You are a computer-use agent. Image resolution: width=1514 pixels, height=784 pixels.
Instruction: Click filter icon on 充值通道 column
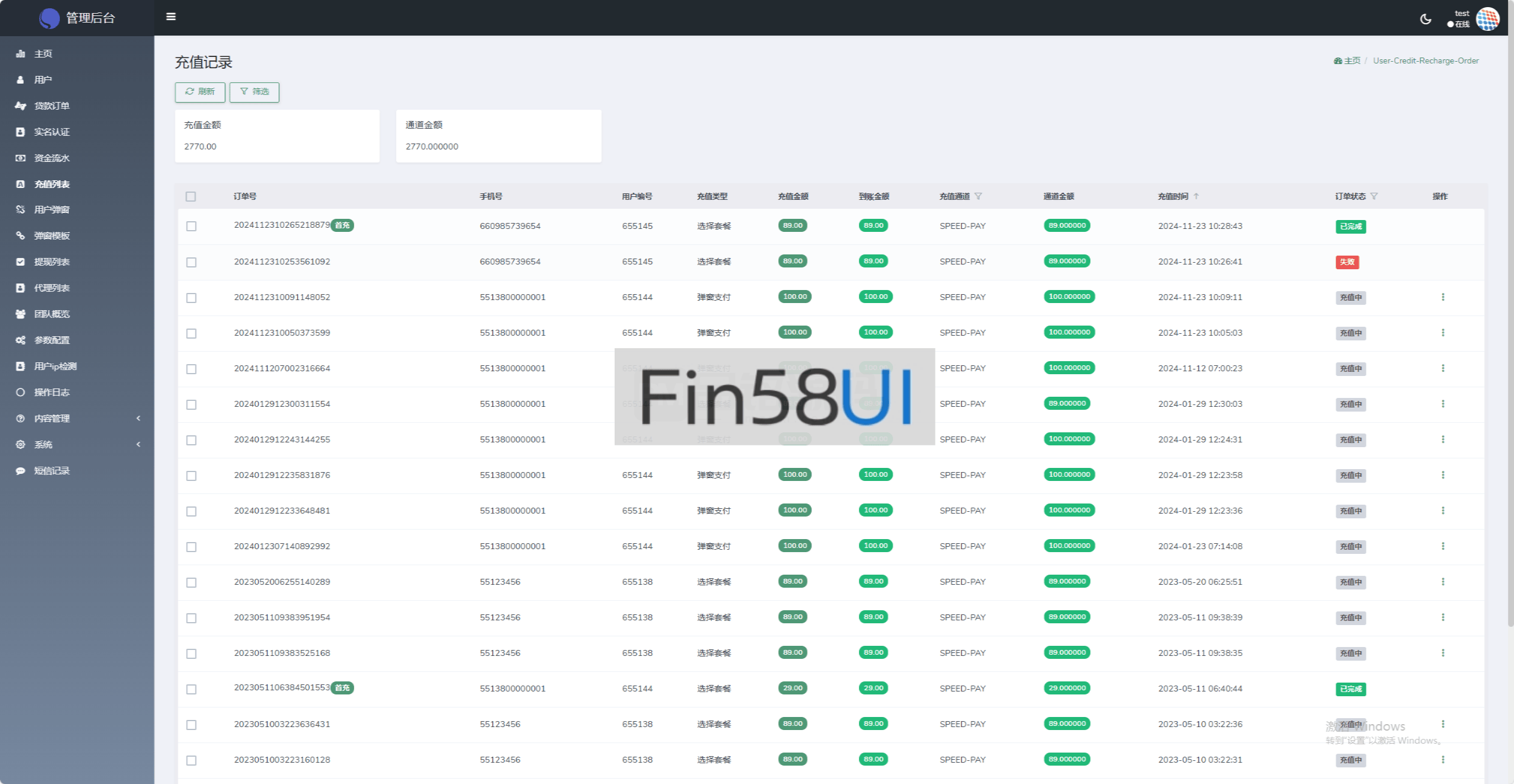point(978,196)
